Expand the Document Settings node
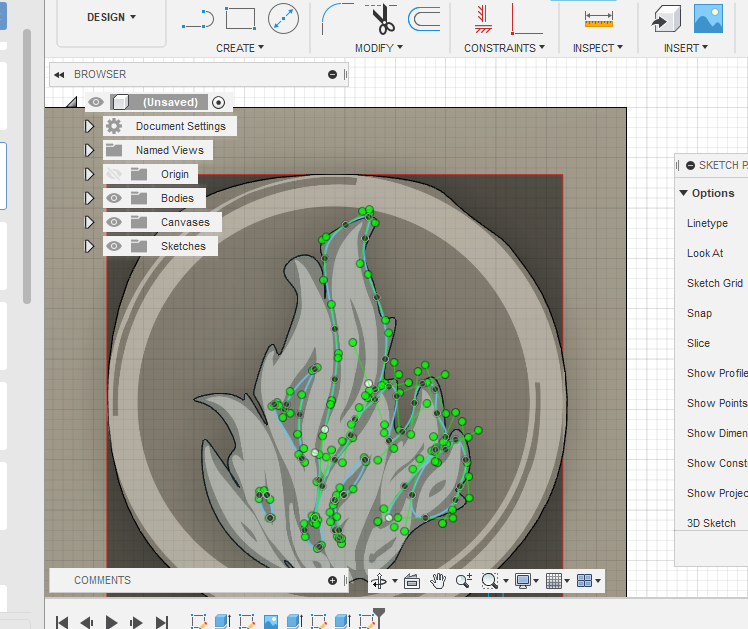Viewport: 748px width, 629px height. pyautogui.click(x=89, y=126)
